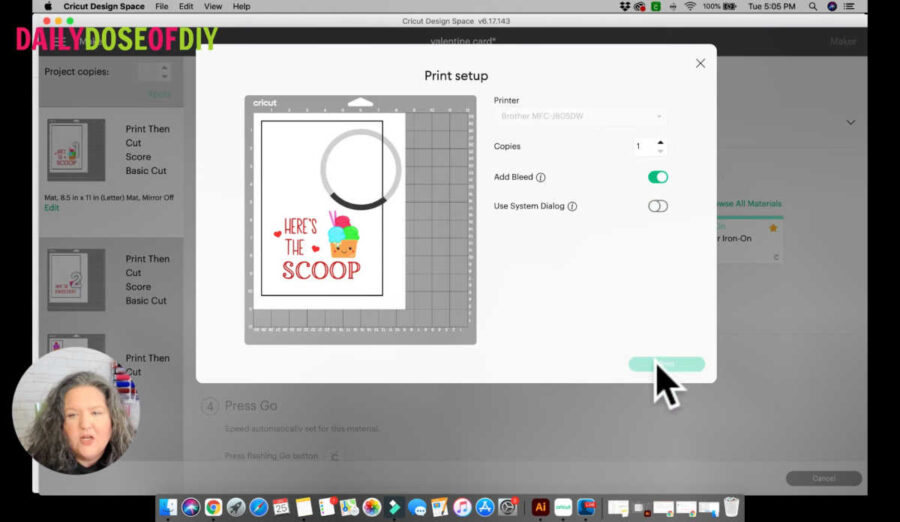Open the Edit menu

pos(186,6)
